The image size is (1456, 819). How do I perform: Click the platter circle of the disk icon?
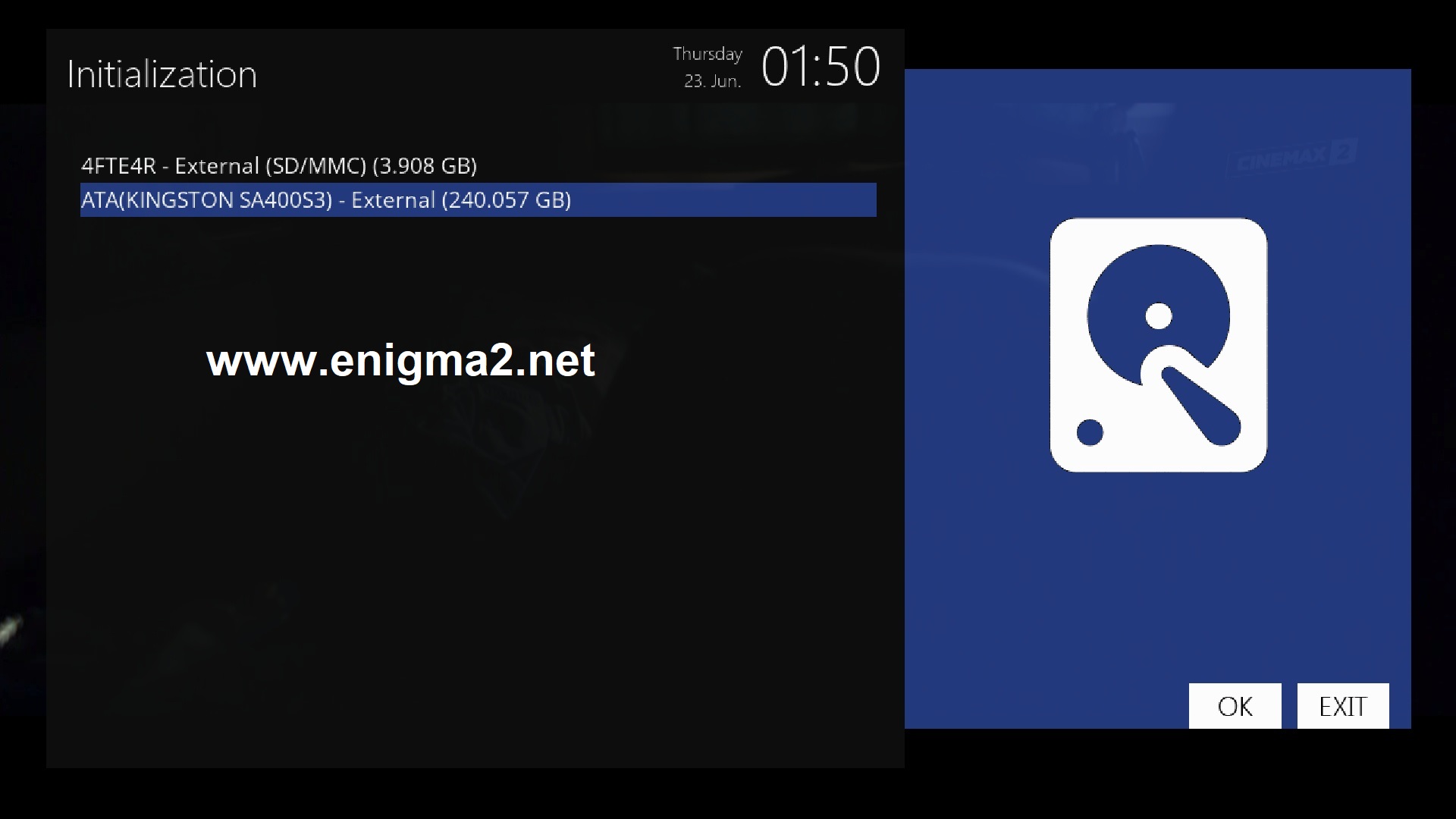coord(1158,315)
